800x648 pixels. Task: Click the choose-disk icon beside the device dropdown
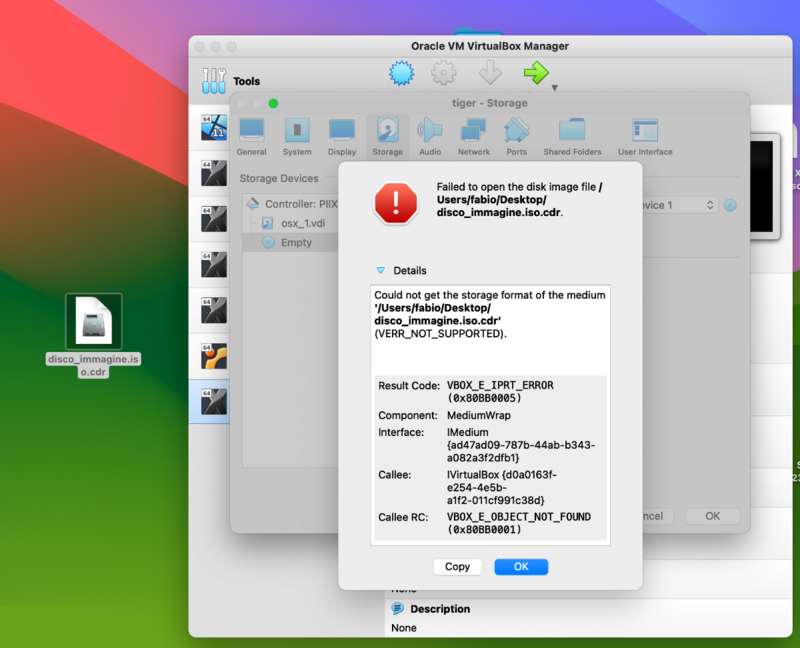731,205
